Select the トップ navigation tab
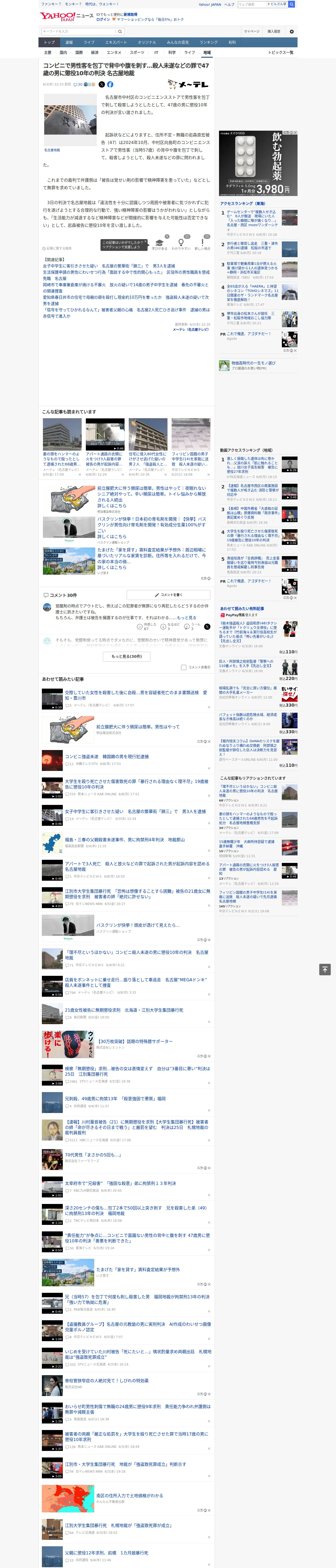Screen dimensions: 336x1568 pos(49,43)
